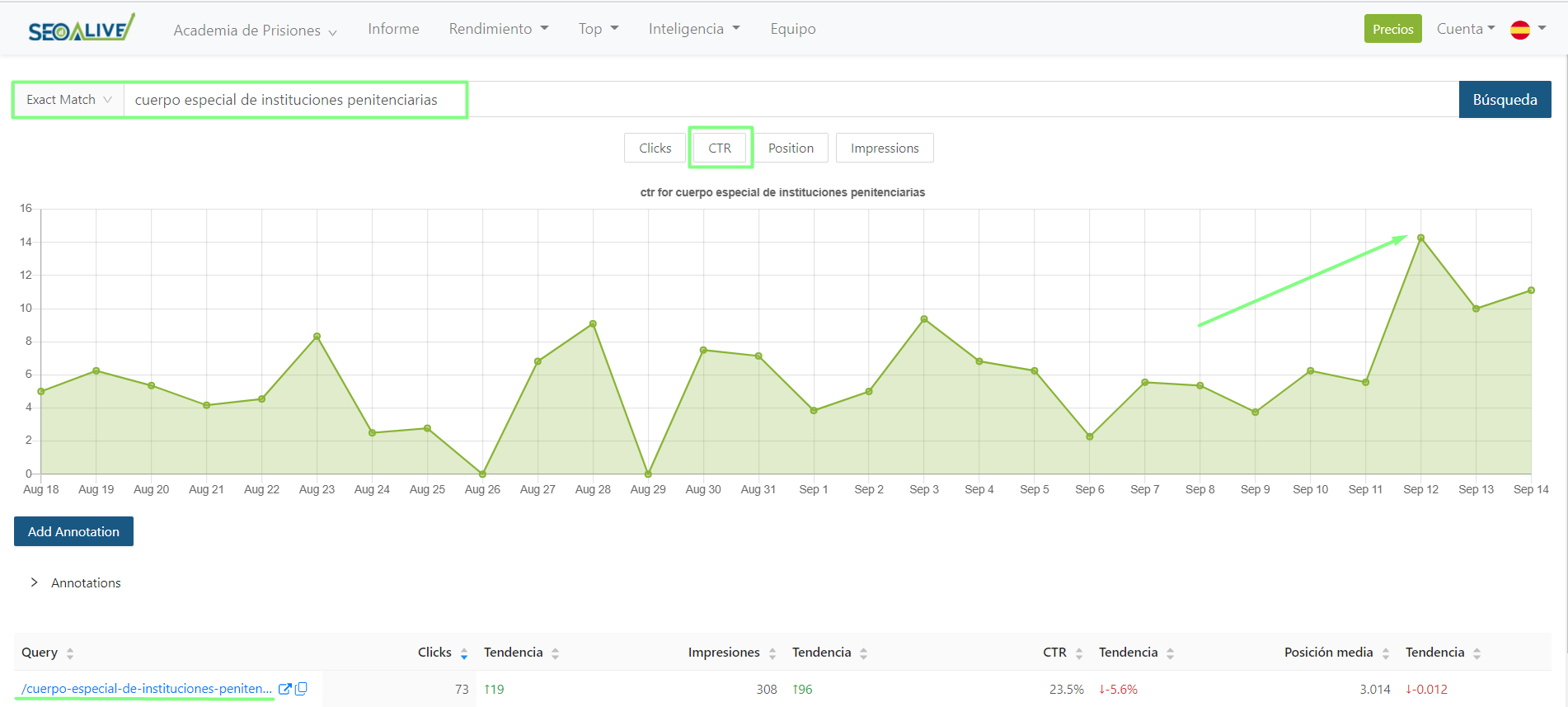Viewport: 1568px width, 707px height.
Task: Open the Rendimiento menu
Action: point(498,29)
